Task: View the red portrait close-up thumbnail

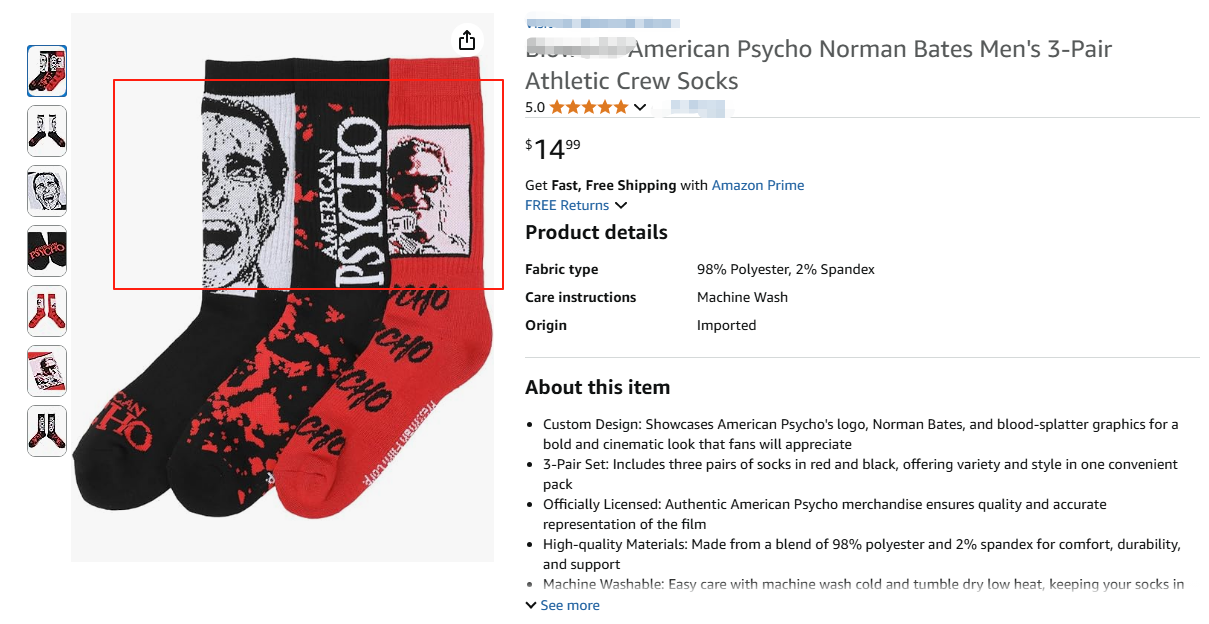Action: pyautogui.click(x=47, y=371)
